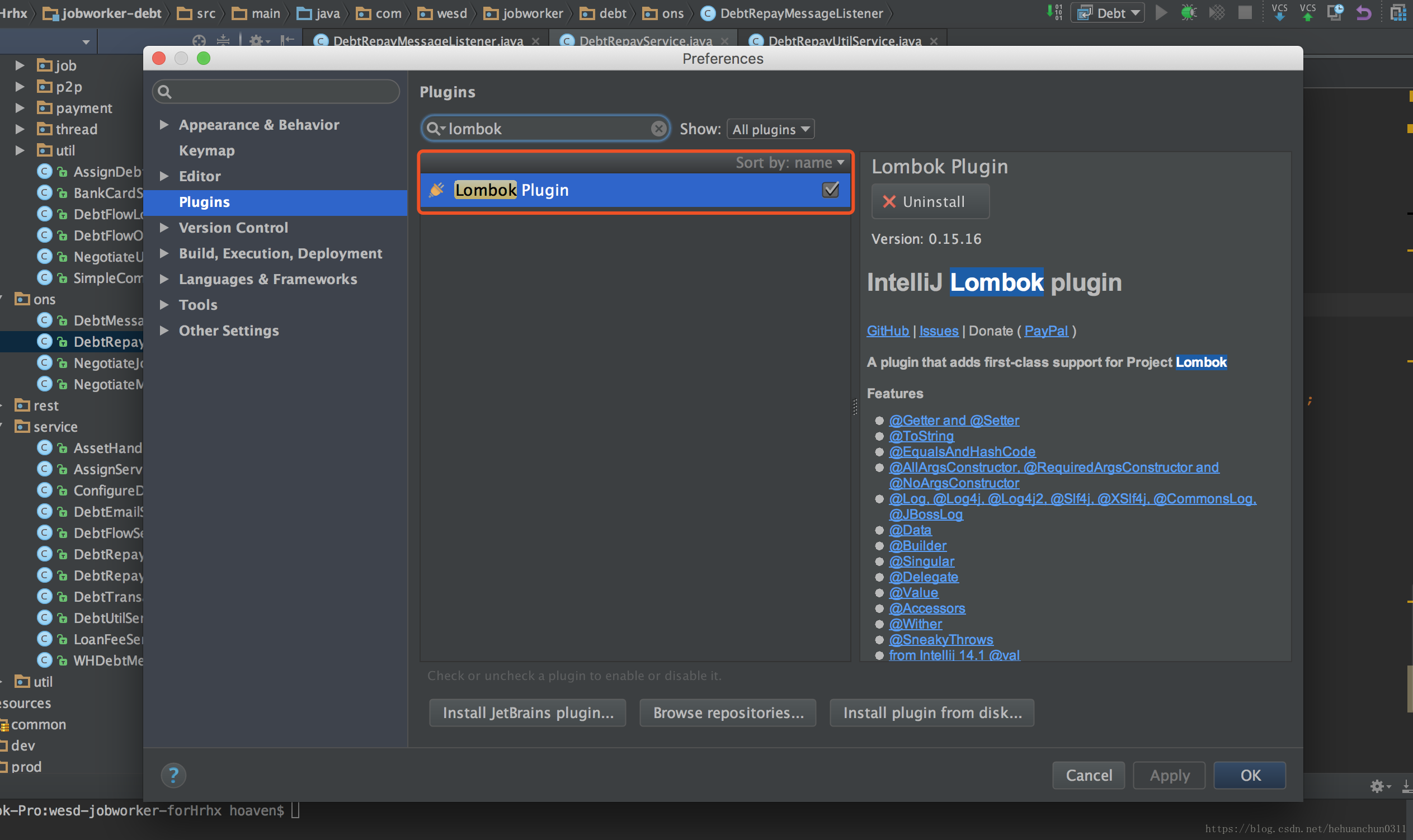Open project panel gear settings
1413x840 pixels.
tap(258, 41)
